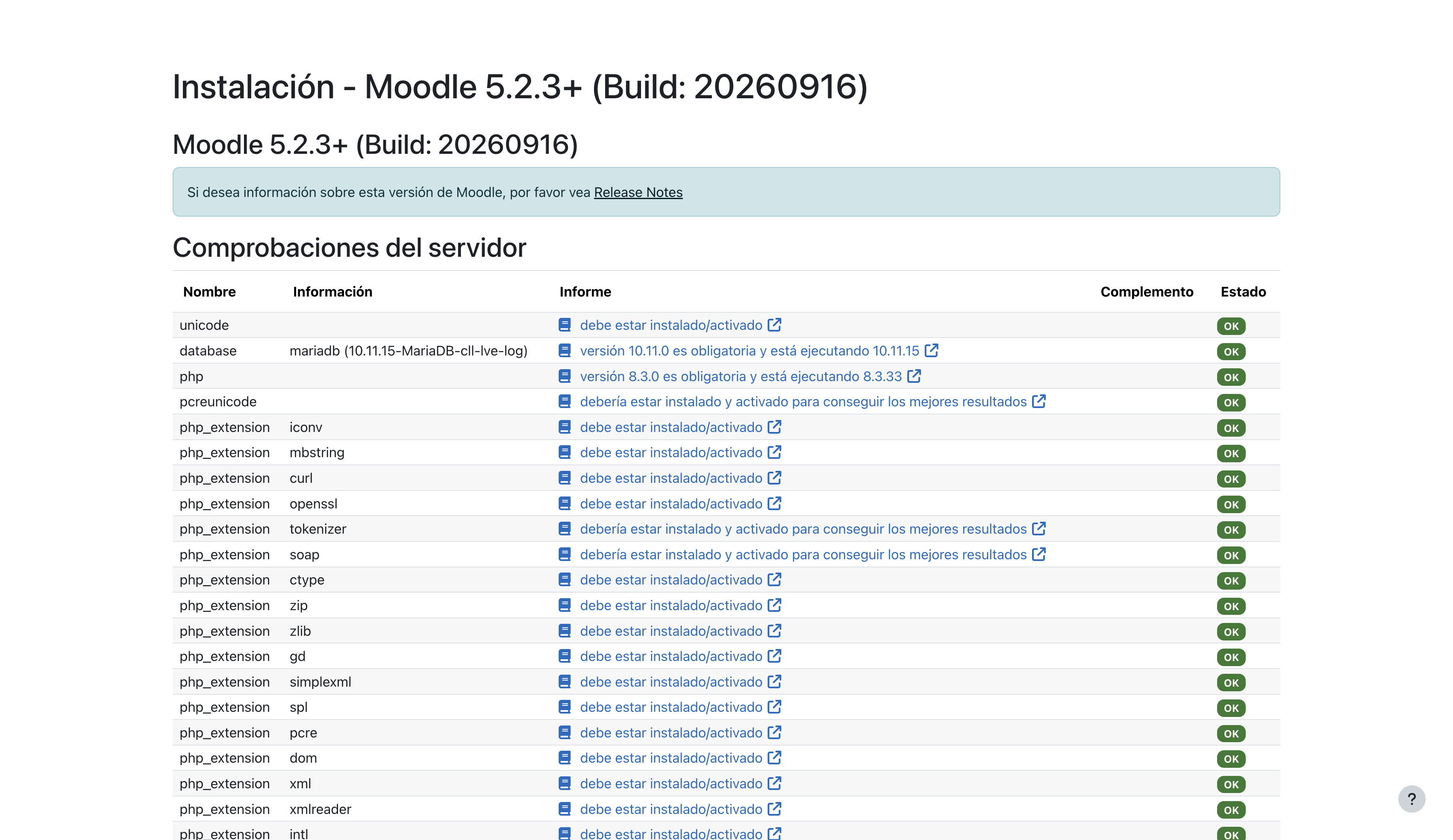Image resolution: width=1453 pixels, height=840 pixels.
Task: Click the OK badge in unicode row
Action: click(1230, 326)
